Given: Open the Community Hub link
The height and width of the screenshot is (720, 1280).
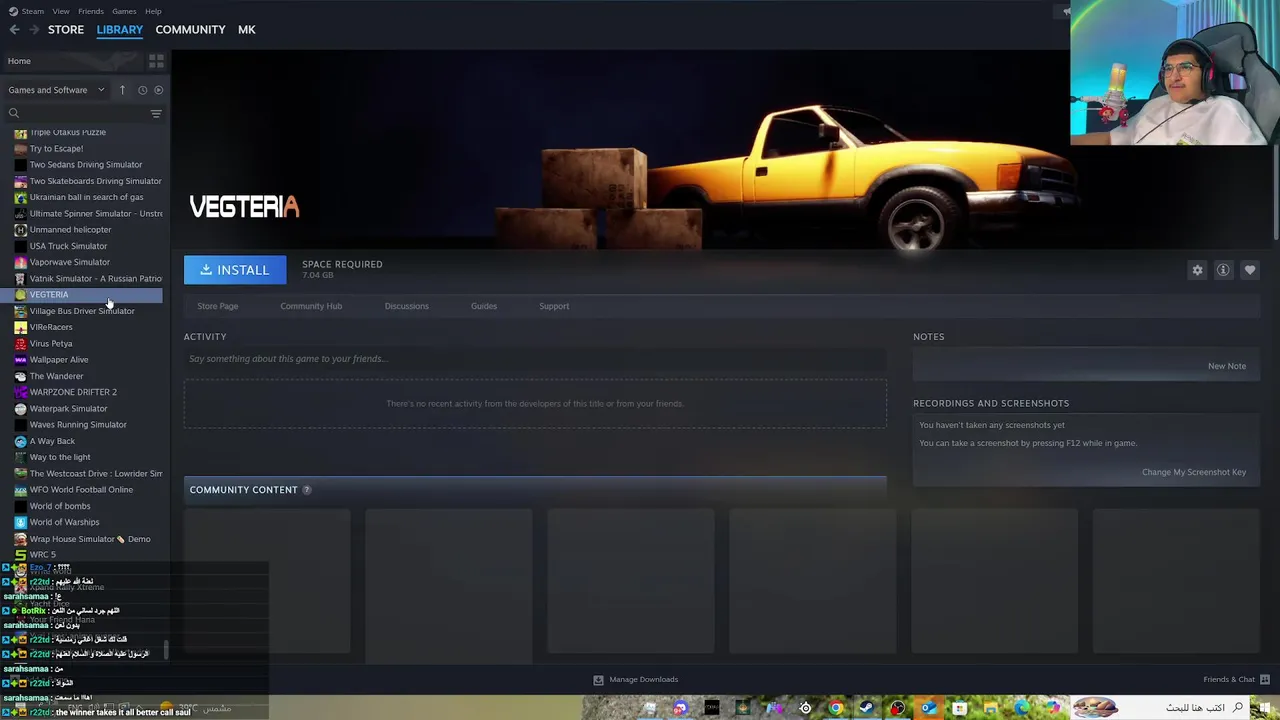Looking at the screenshot, I should point(311,306).
